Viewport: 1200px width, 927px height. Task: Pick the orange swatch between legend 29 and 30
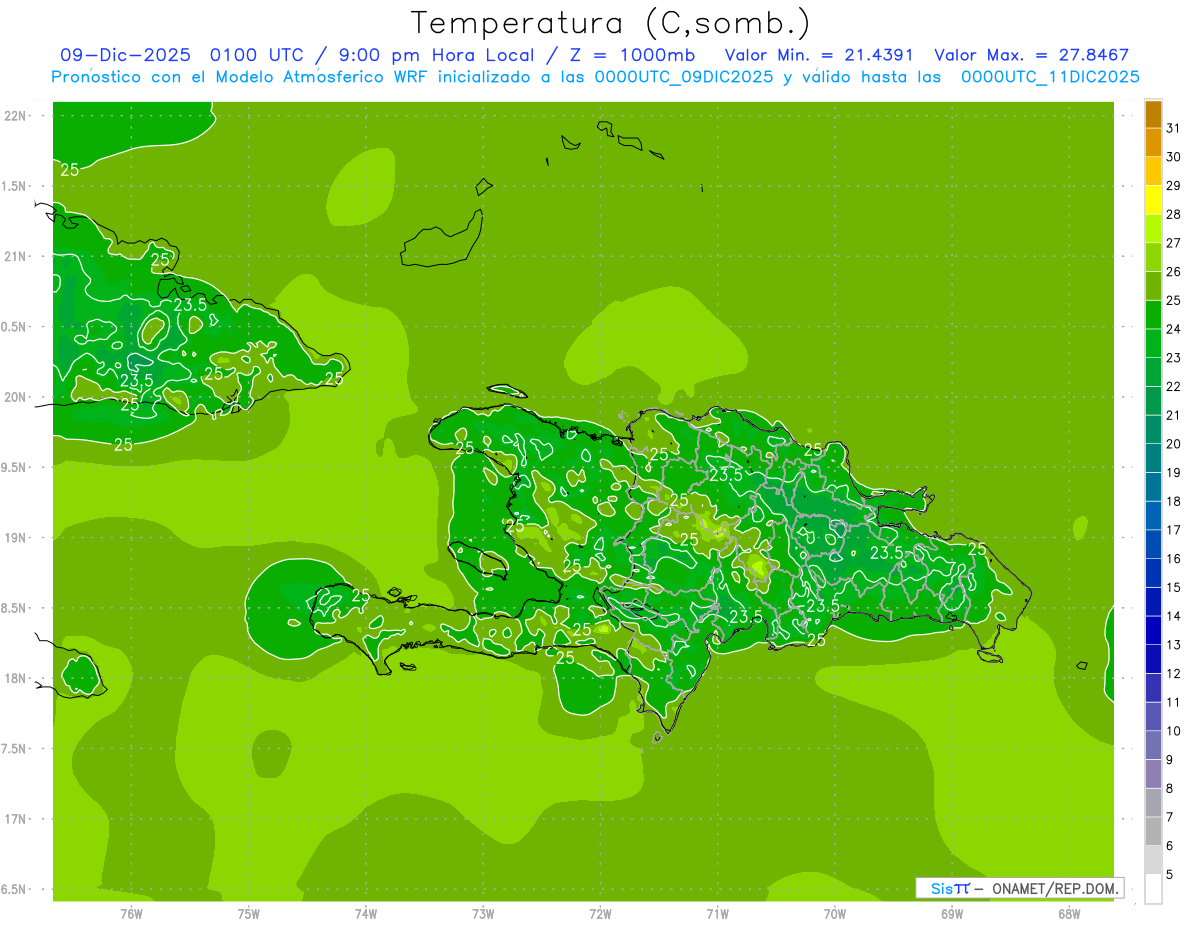1153,171
